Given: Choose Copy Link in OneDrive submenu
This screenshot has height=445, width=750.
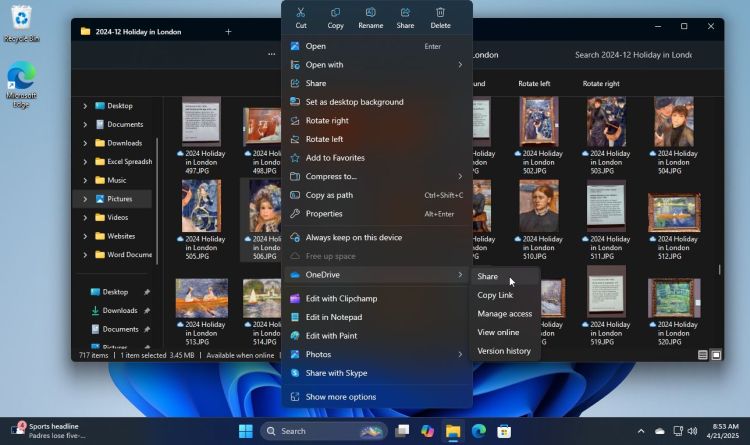Looking at the screenshot, I should (495, 295).
